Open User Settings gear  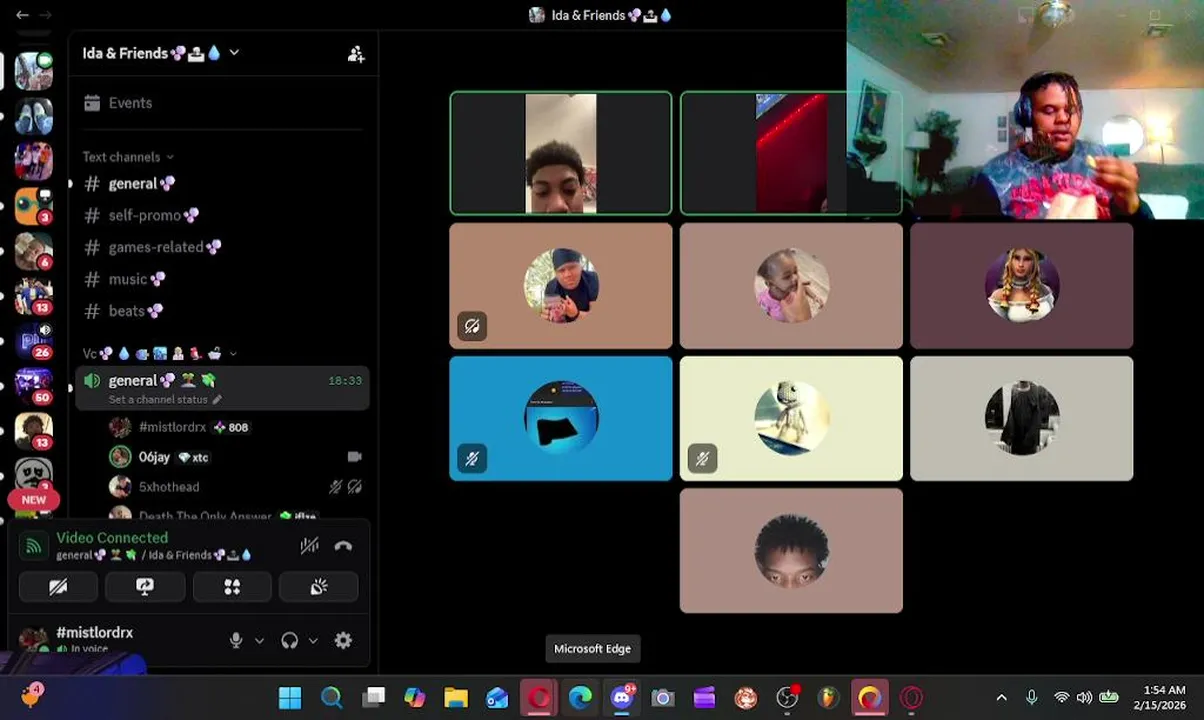[x=343, y=641]
